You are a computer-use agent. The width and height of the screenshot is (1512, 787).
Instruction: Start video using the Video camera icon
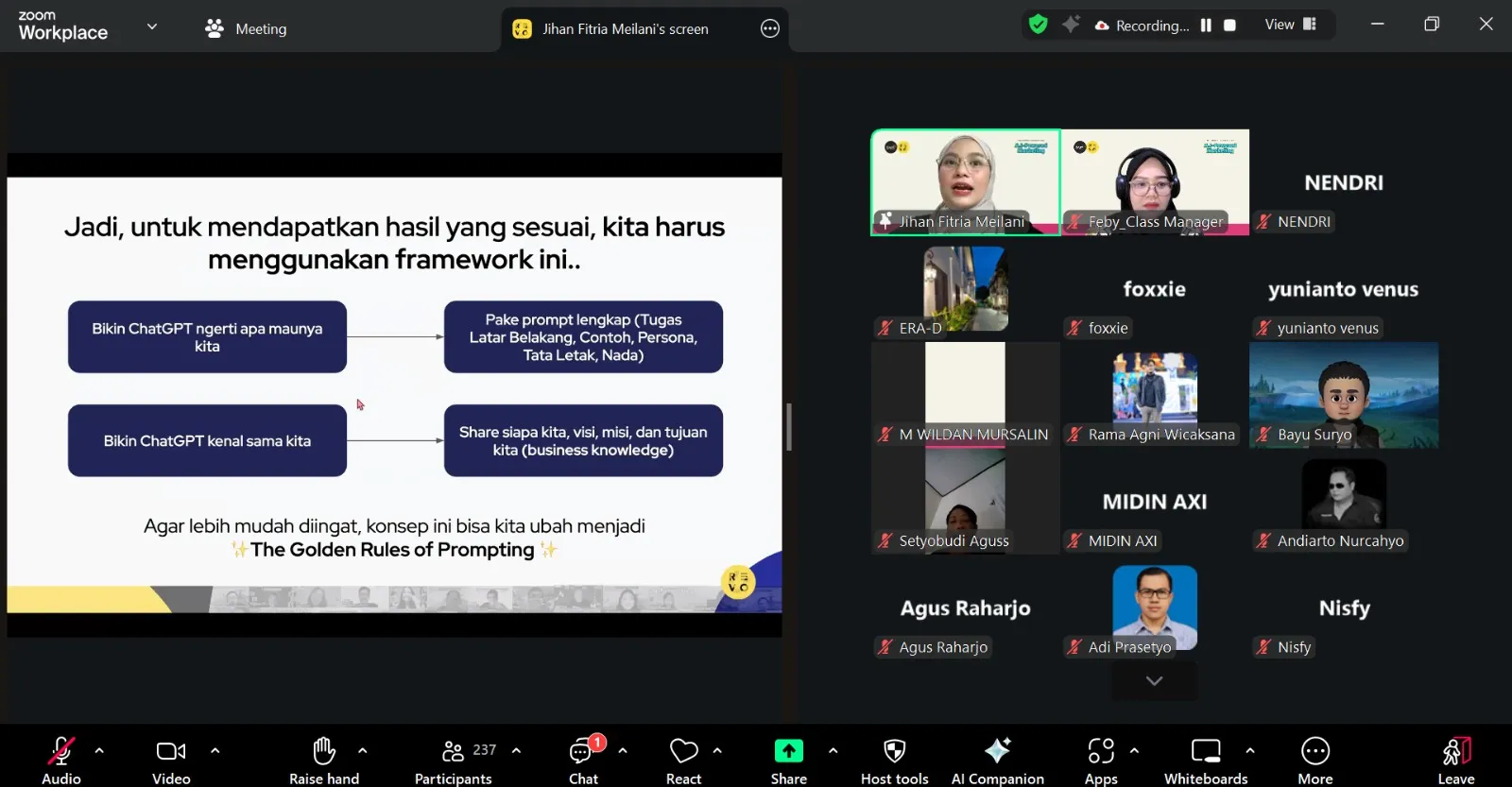coord(171,751)
